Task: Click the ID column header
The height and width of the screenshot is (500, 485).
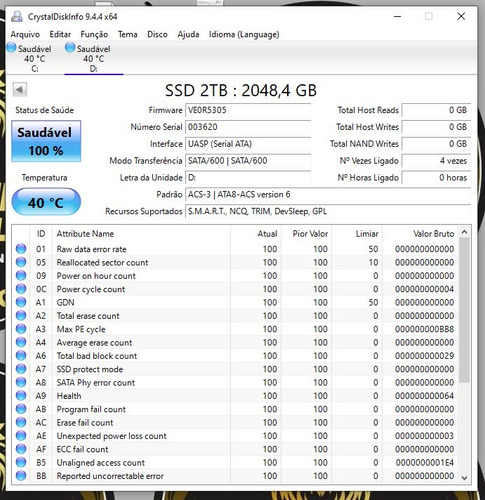Action: [41, 234]
